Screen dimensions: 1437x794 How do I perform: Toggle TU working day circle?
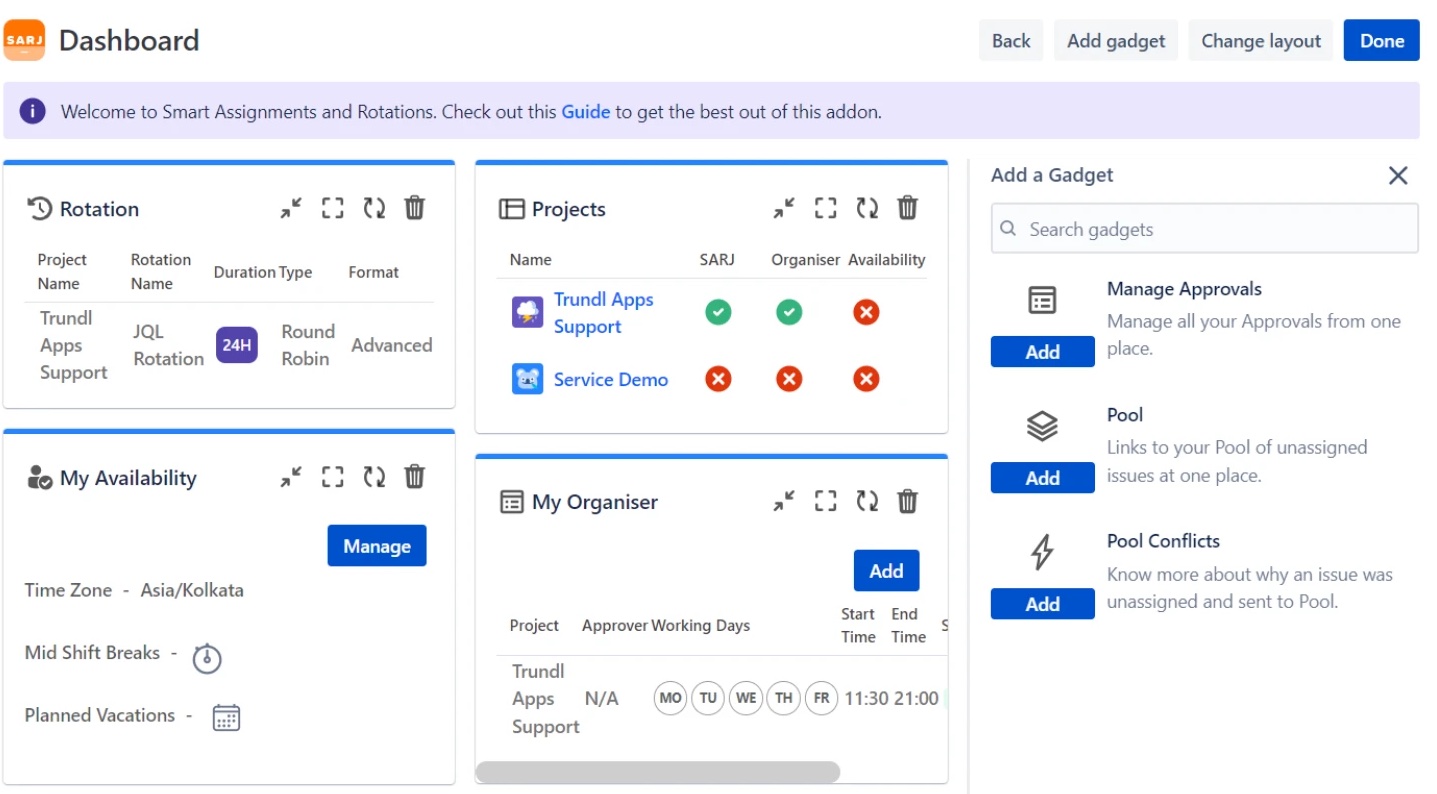708,698
